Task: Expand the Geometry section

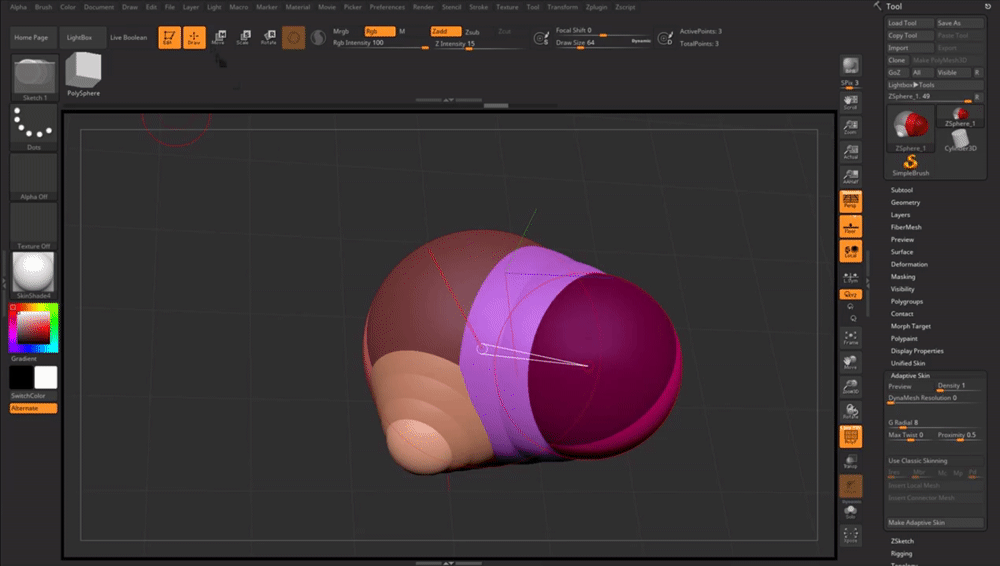Action: click(x=905, y=202)
